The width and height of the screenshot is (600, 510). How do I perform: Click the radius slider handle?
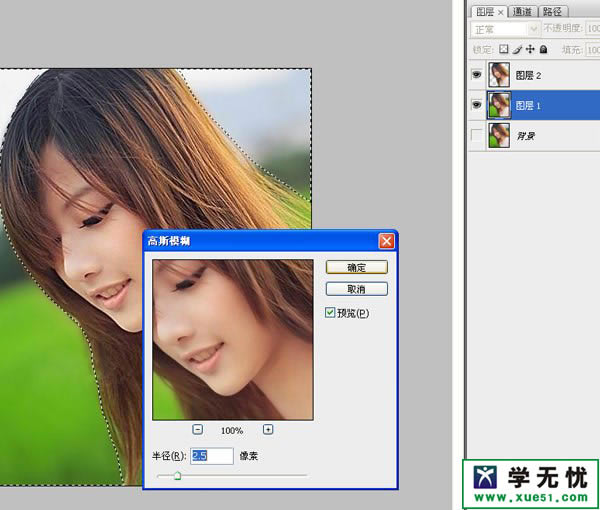tap(178, 476)
